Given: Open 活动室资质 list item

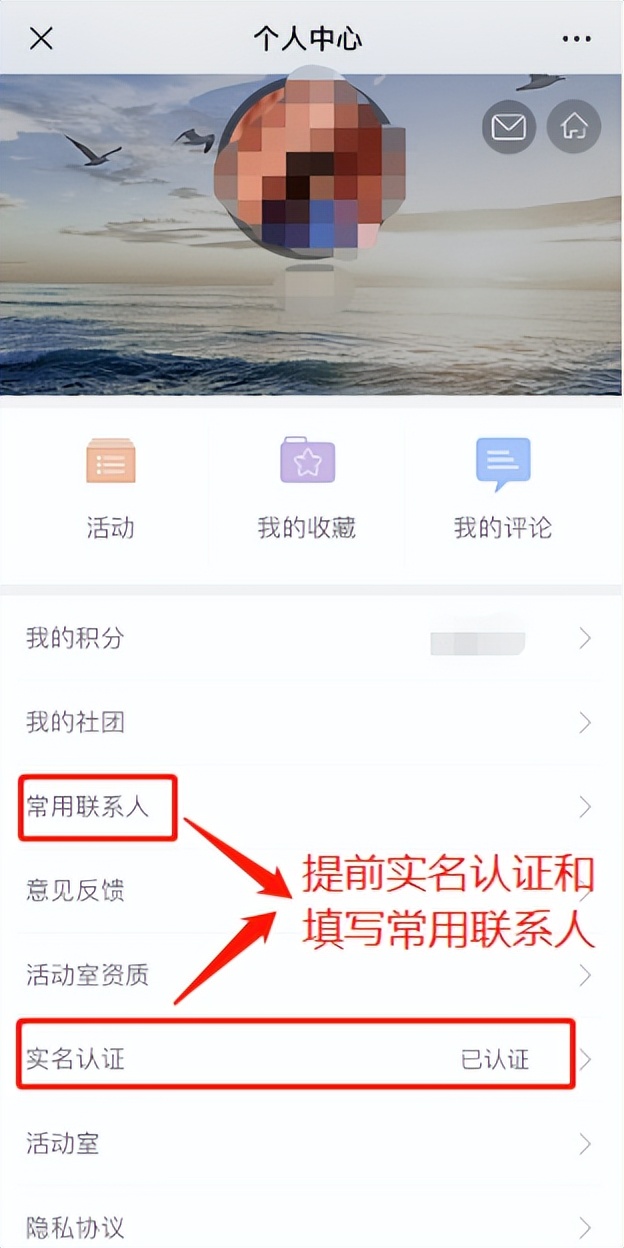Looking at the screenshot, I should tap(312, 975).
